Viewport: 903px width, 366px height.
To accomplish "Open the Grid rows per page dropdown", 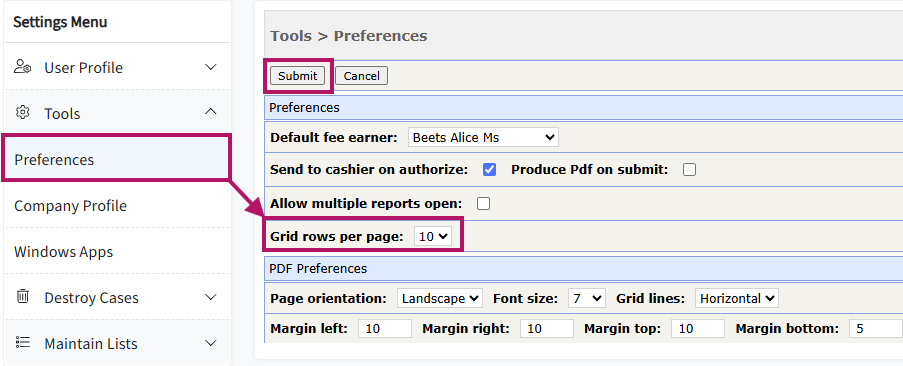I will coord(433,236).
